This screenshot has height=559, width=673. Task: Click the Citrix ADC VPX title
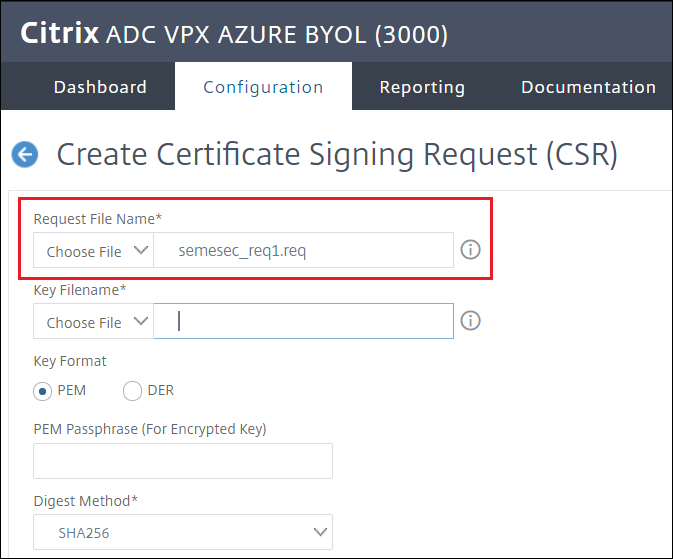(234, 34)
